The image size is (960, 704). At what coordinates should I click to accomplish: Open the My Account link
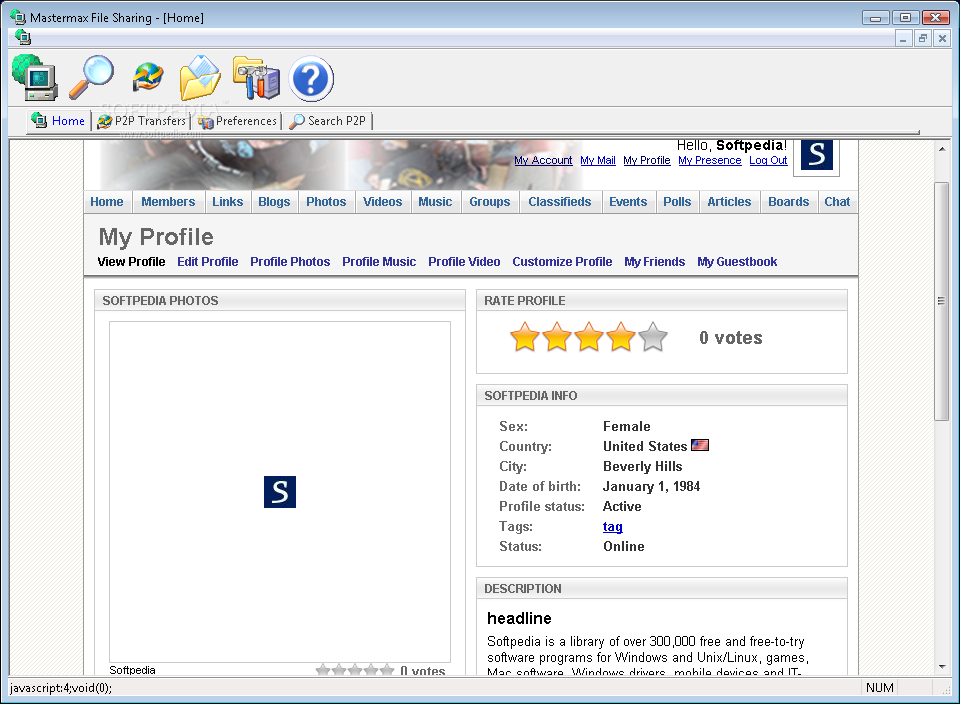543,160
